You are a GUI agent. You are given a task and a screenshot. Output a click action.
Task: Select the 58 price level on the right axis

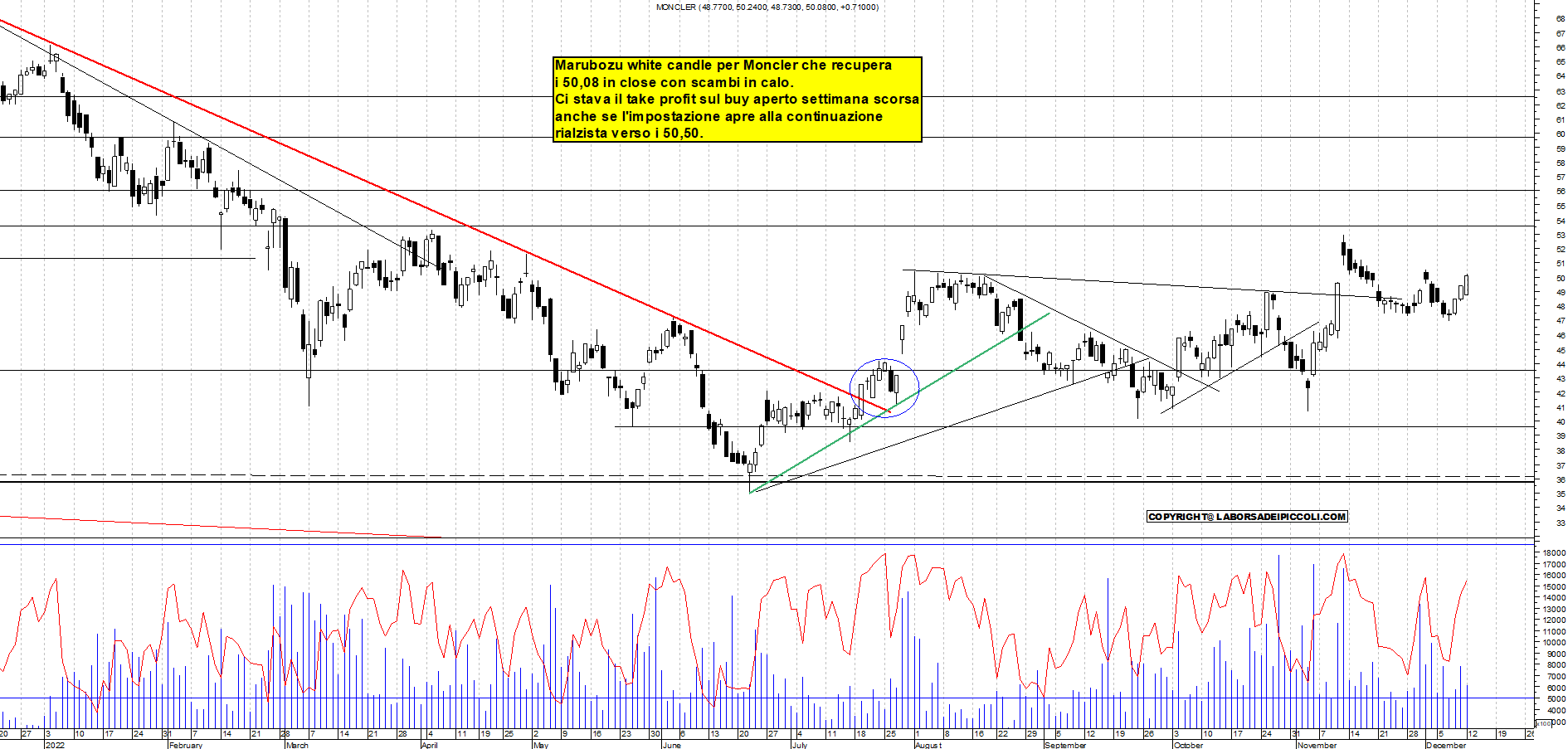click(1561, 163)
